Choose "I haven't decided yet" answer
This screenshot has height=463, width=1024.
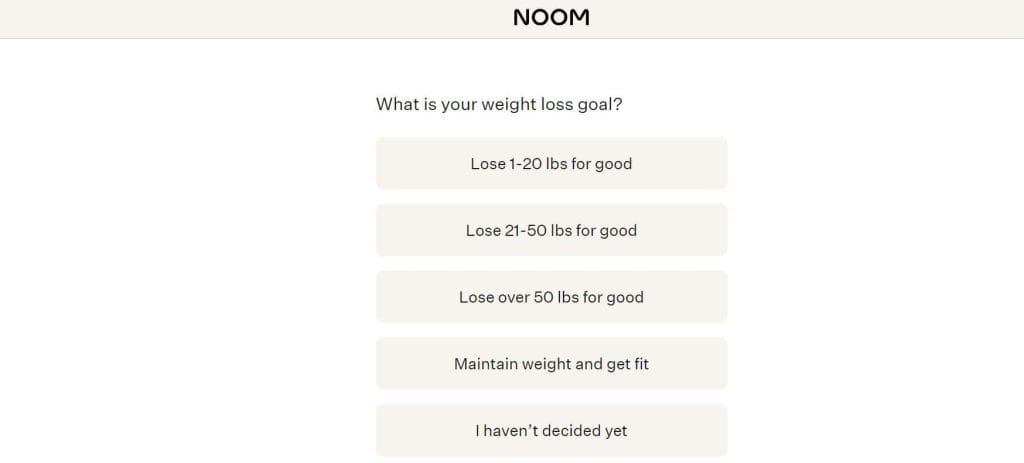pyautogui.click(x=551, y=431)
